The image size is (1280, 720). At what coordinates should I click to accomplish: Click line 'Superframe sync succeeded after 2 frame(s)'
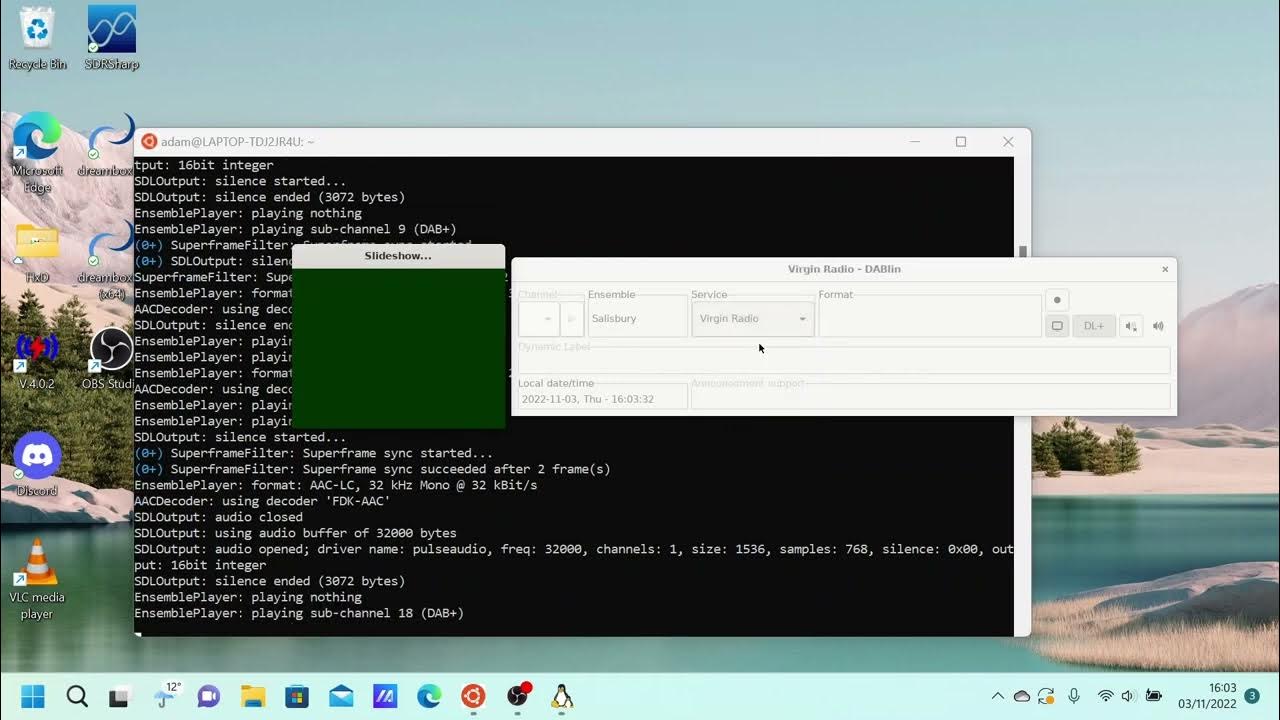(372, 469)
